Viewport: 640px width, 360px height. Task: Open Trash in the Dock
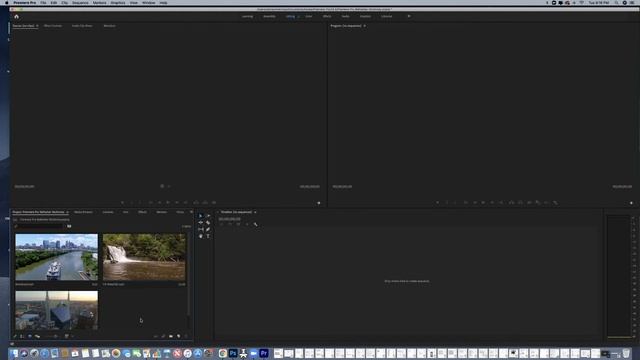click(x=626, y=353)
